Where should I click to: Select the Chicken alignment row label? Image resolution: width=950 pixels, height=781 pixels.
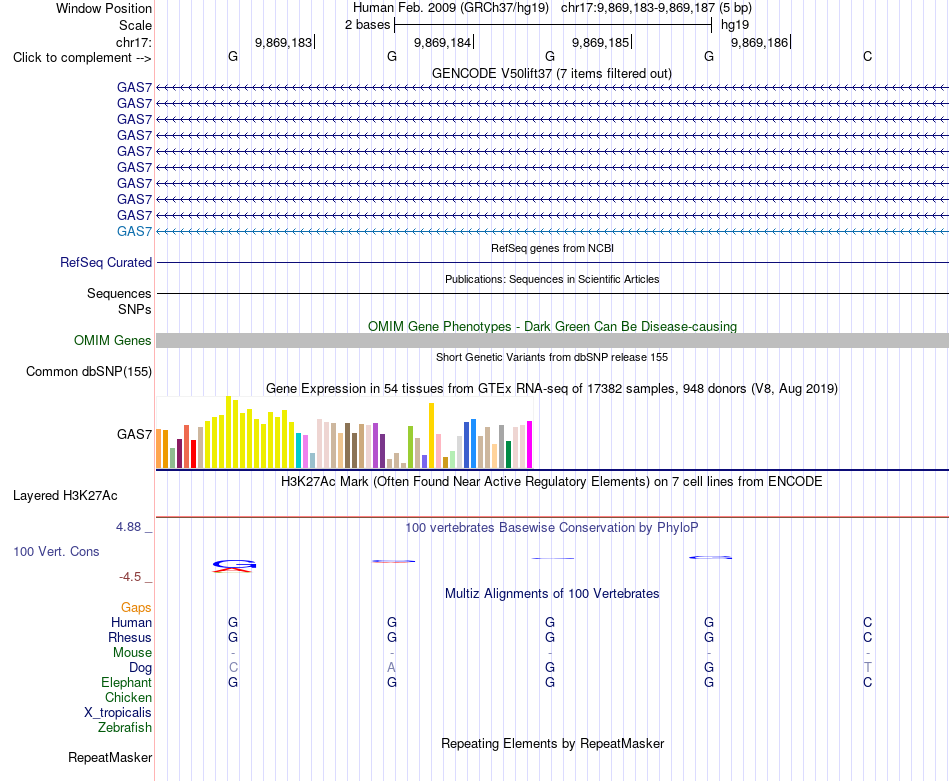[128, 697]
